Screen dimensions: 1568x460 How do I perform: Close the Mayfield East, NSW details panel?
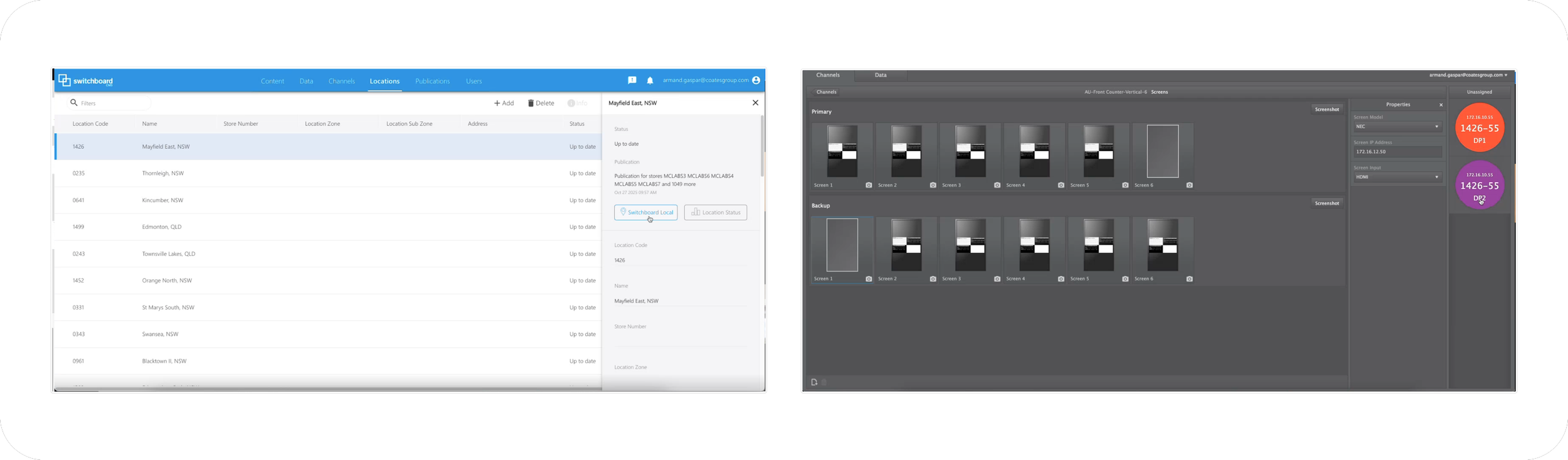point(755,103)
